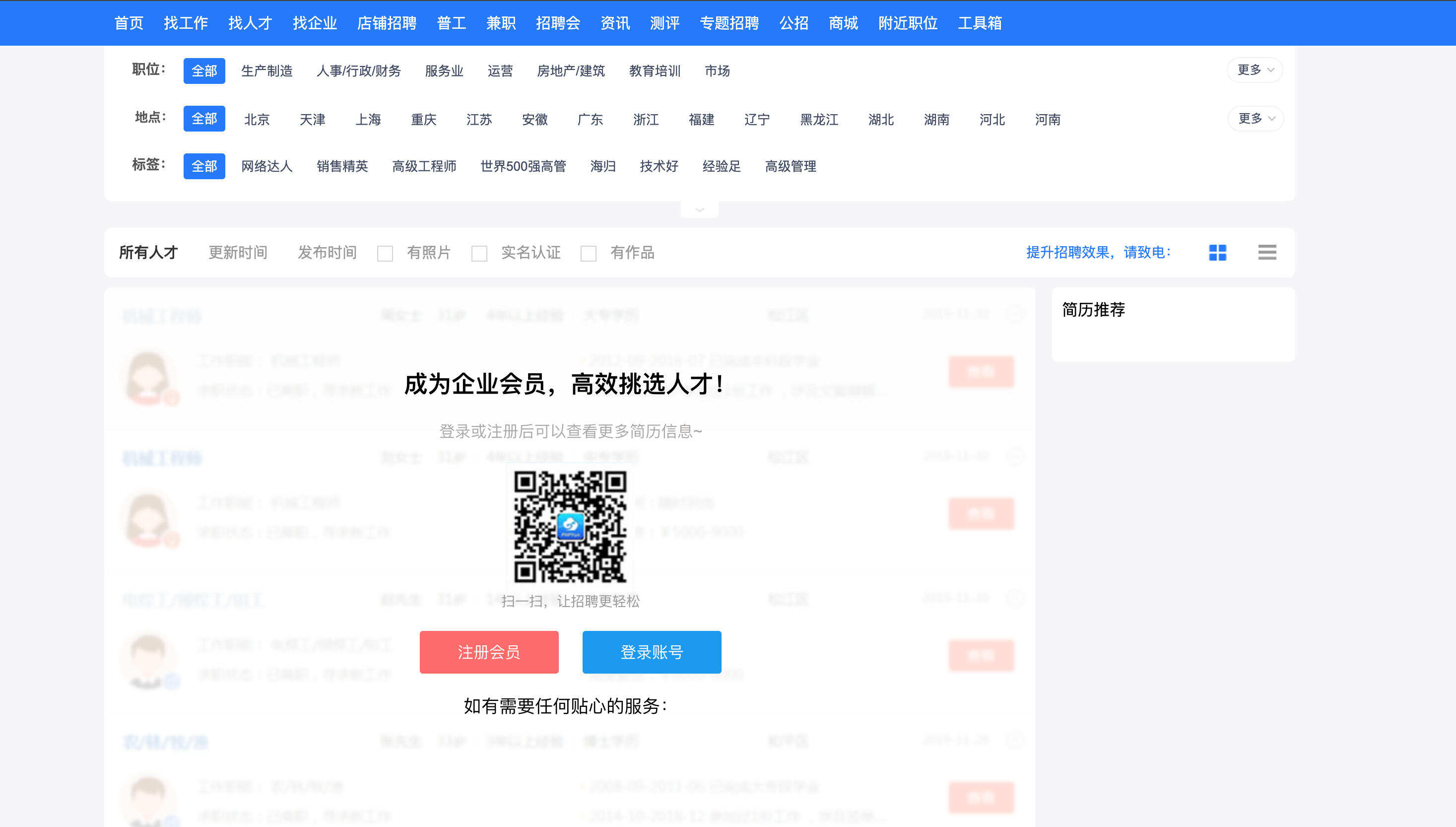Open the 更多 dropdown in the 职位 row
This screenshot has height=827, width=1456.
tap(1254, 70)
